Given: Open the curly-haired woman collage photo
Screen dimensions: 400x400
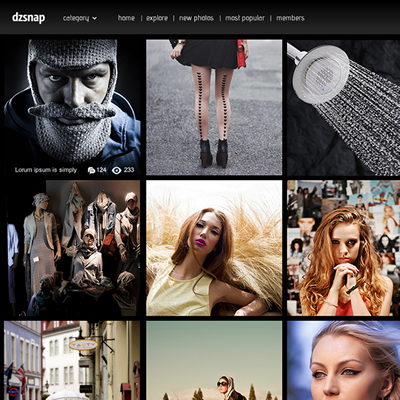Looking at the screenshot, I should [x=343, y=248].
